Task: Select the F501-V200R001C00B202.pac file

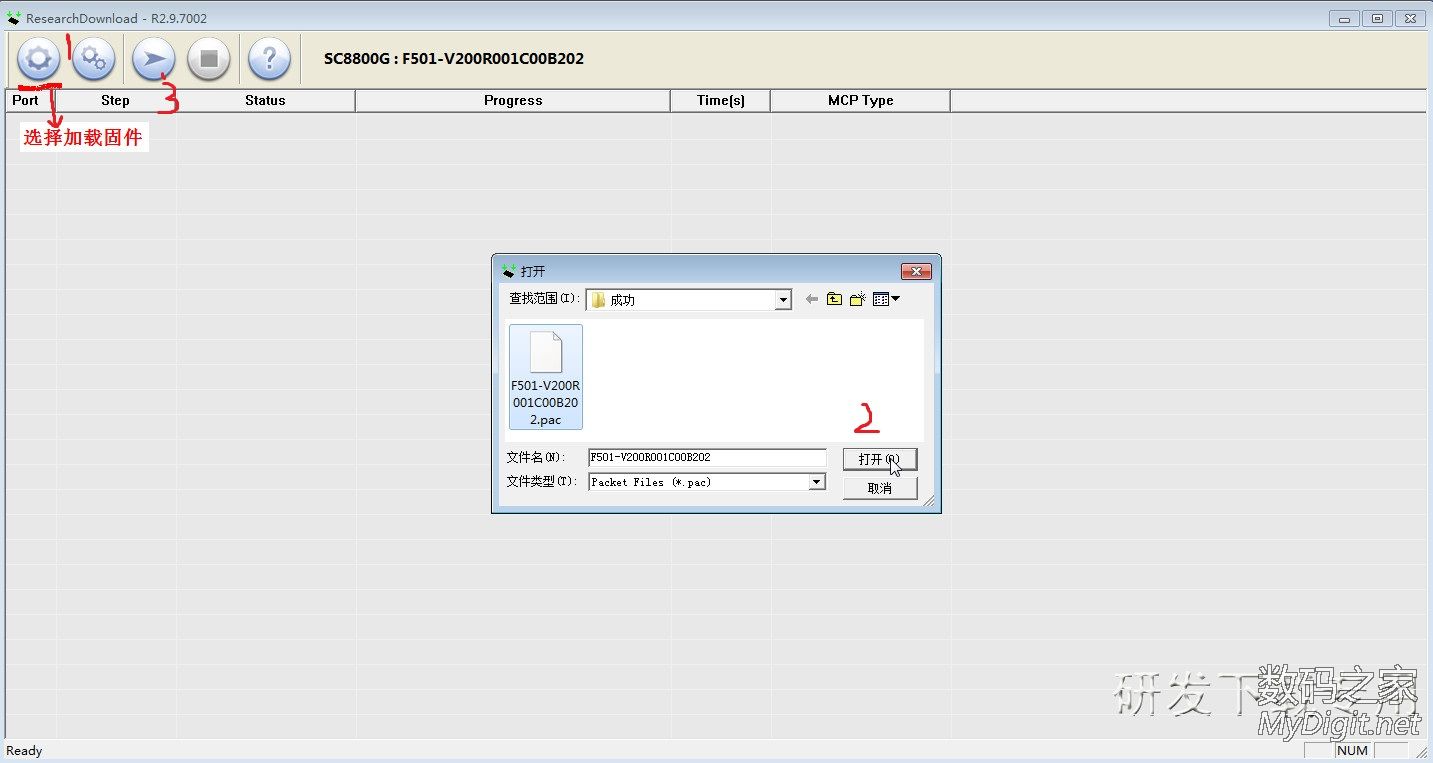Action: click(546, 377)
